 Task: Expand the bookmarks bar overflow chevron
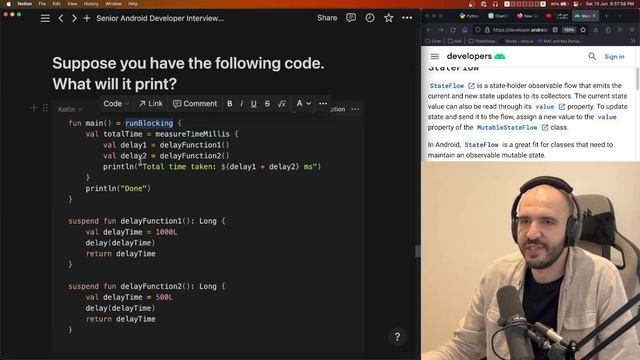(x=633, y=41)
